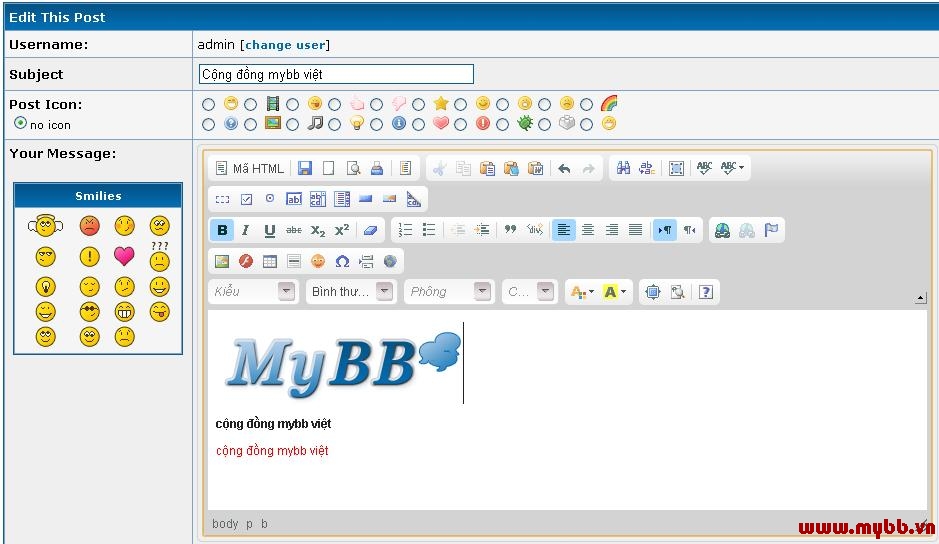This screenshot has height=544, width=939.
Task: Click the Insert Link globe icon
Action: point(722,230)
